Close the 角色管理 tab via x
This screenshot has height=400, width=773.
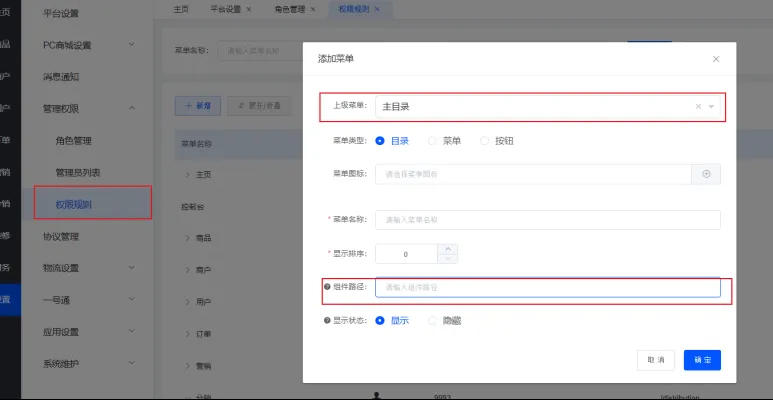pos(312,8)
